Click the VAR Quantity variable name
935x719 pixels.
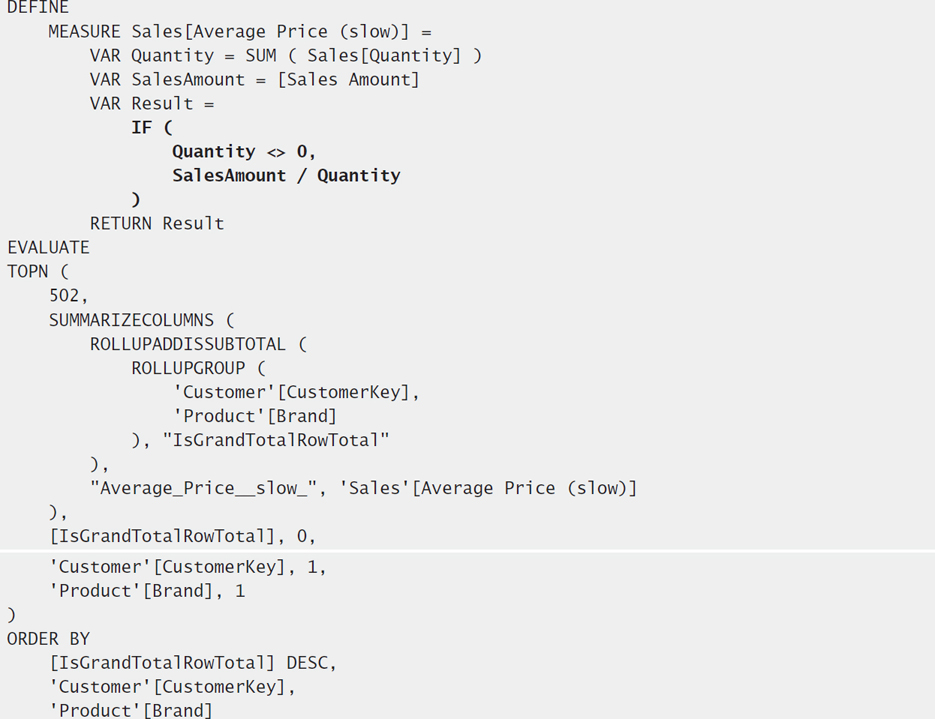click(x=172, y=56)
